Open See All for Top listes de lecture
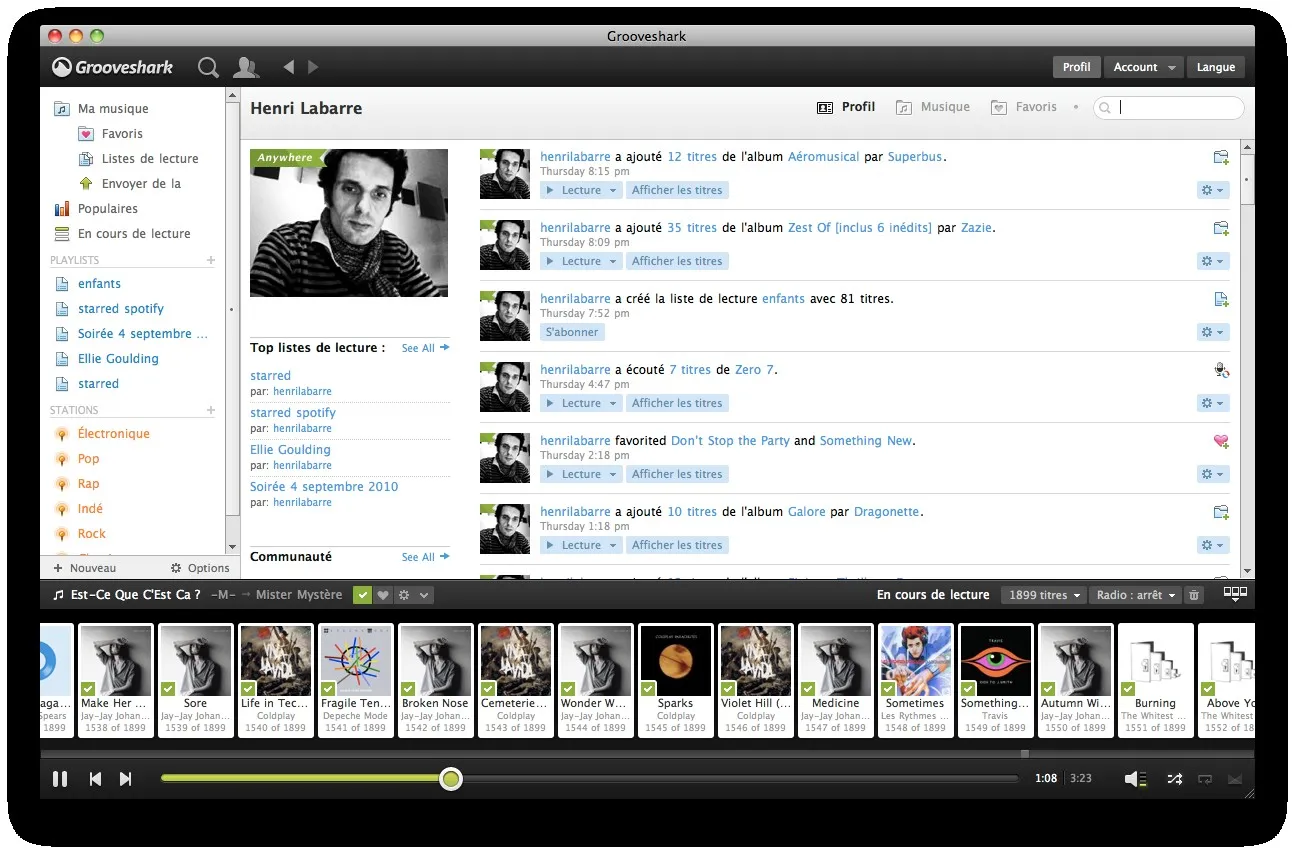The width and height of the screenshot is (1295, 854). point(425,348)
